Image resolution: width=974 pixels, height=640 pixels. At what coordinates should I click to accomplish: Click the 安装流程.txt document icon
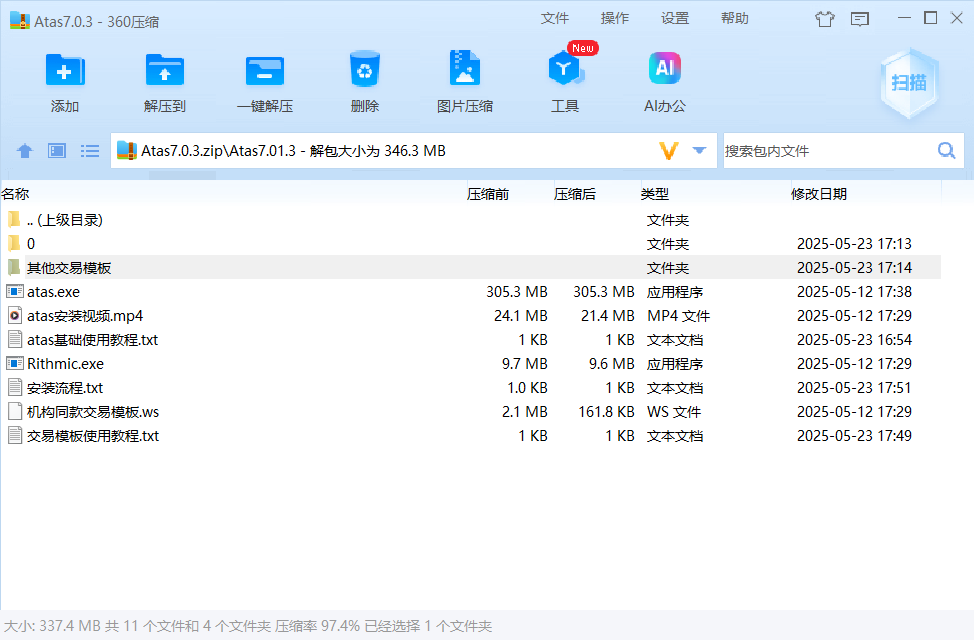pyautogui.click(x=15, y=388)
